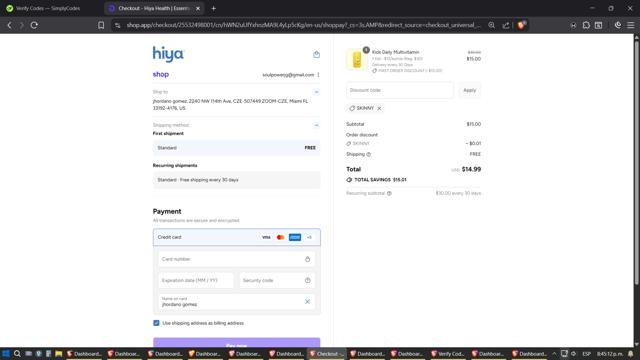Open a new browser tab

tap(213, 8)
